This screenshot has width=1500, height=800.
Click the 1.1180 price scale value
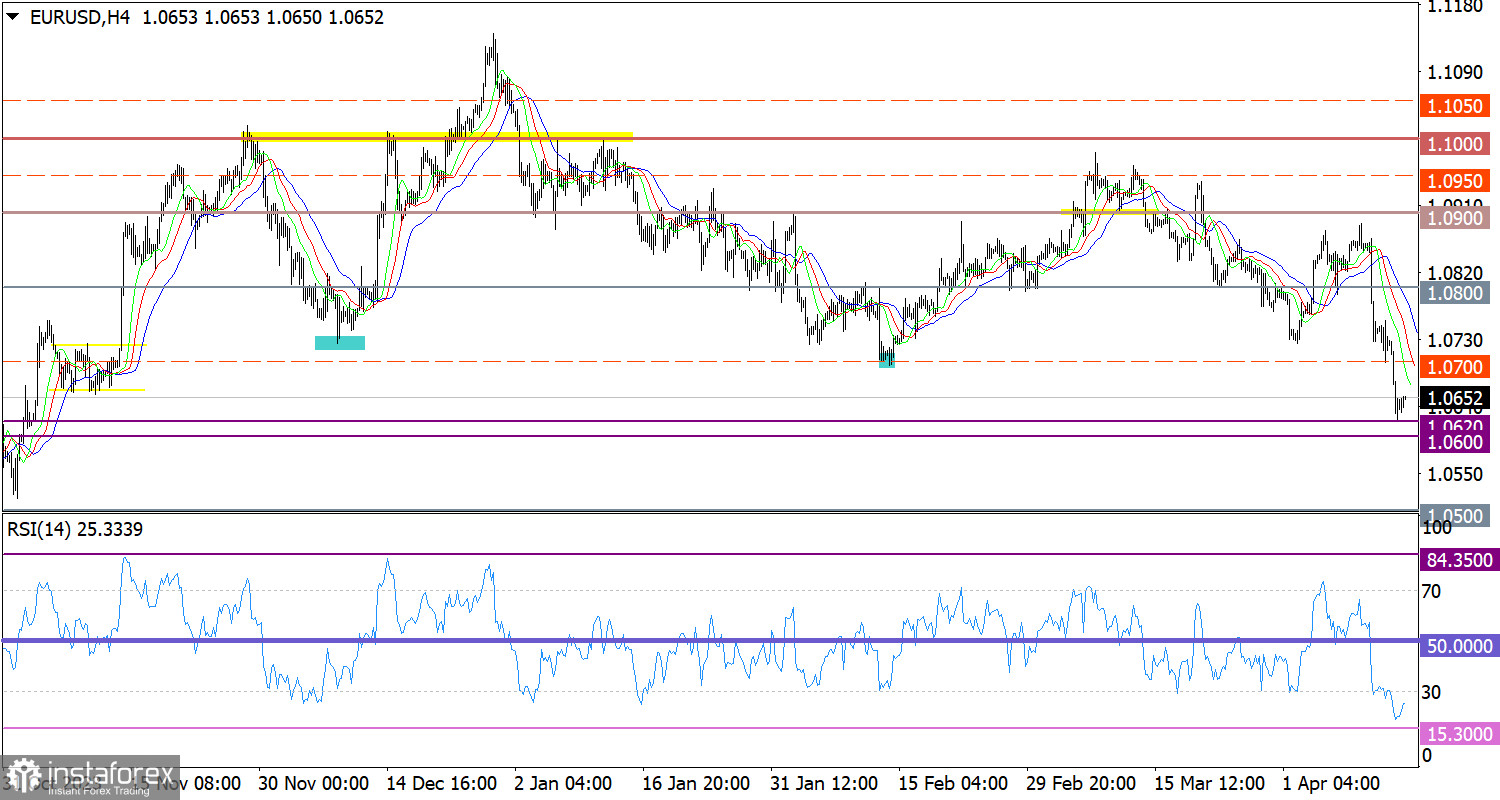(1455, 6)
